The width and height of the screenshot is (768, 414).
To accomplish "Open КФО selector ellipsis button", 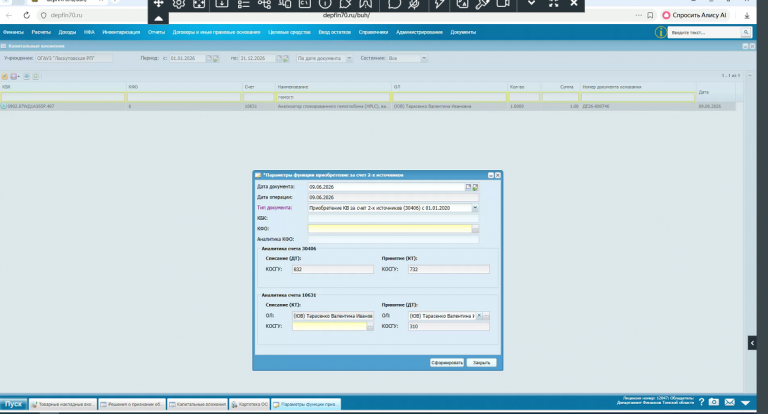I will pos(475,229).
